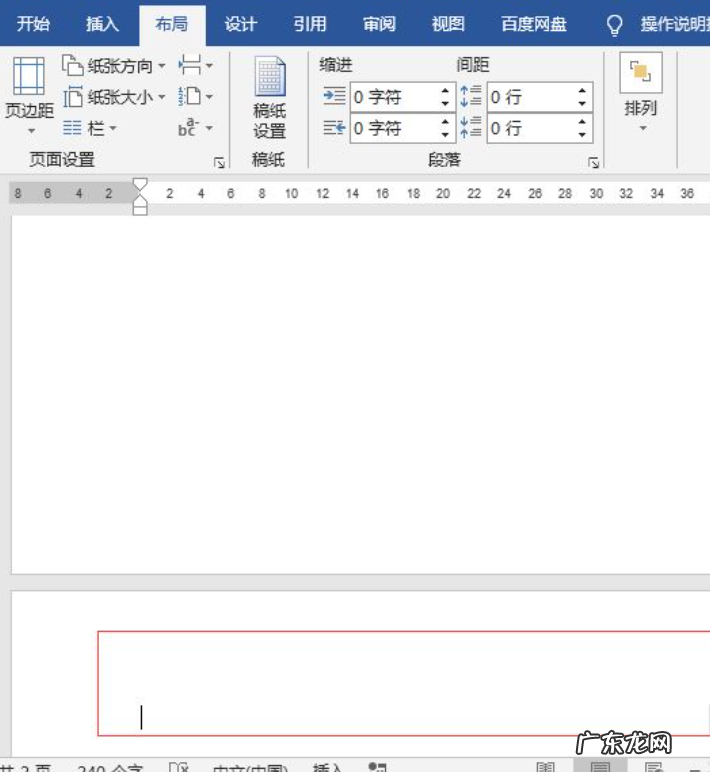Click the left indent 0 字符 field
The image size is (710, 772).
(x=392, y=98)
